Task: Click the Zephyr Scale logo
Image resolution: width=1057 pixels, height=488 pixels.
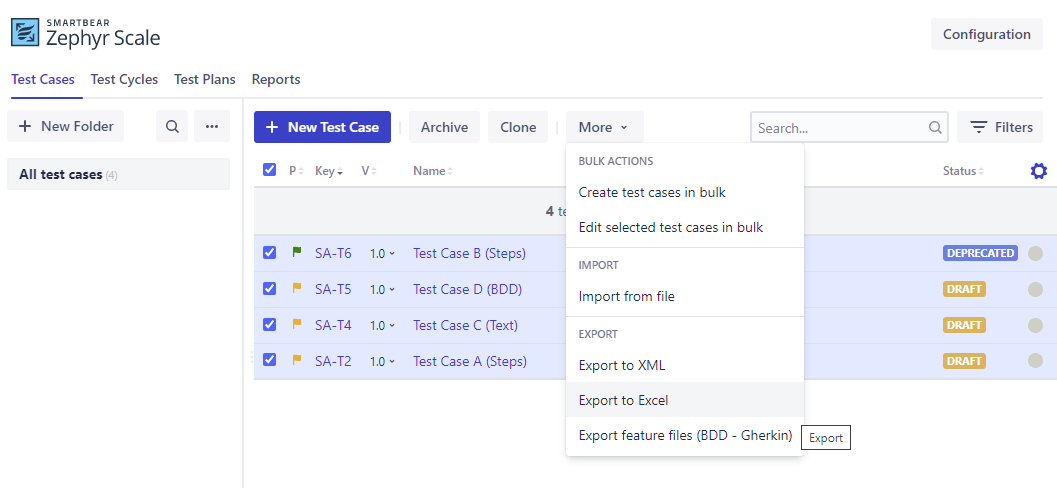Action: pyautogui.click(x=86, y=34)
